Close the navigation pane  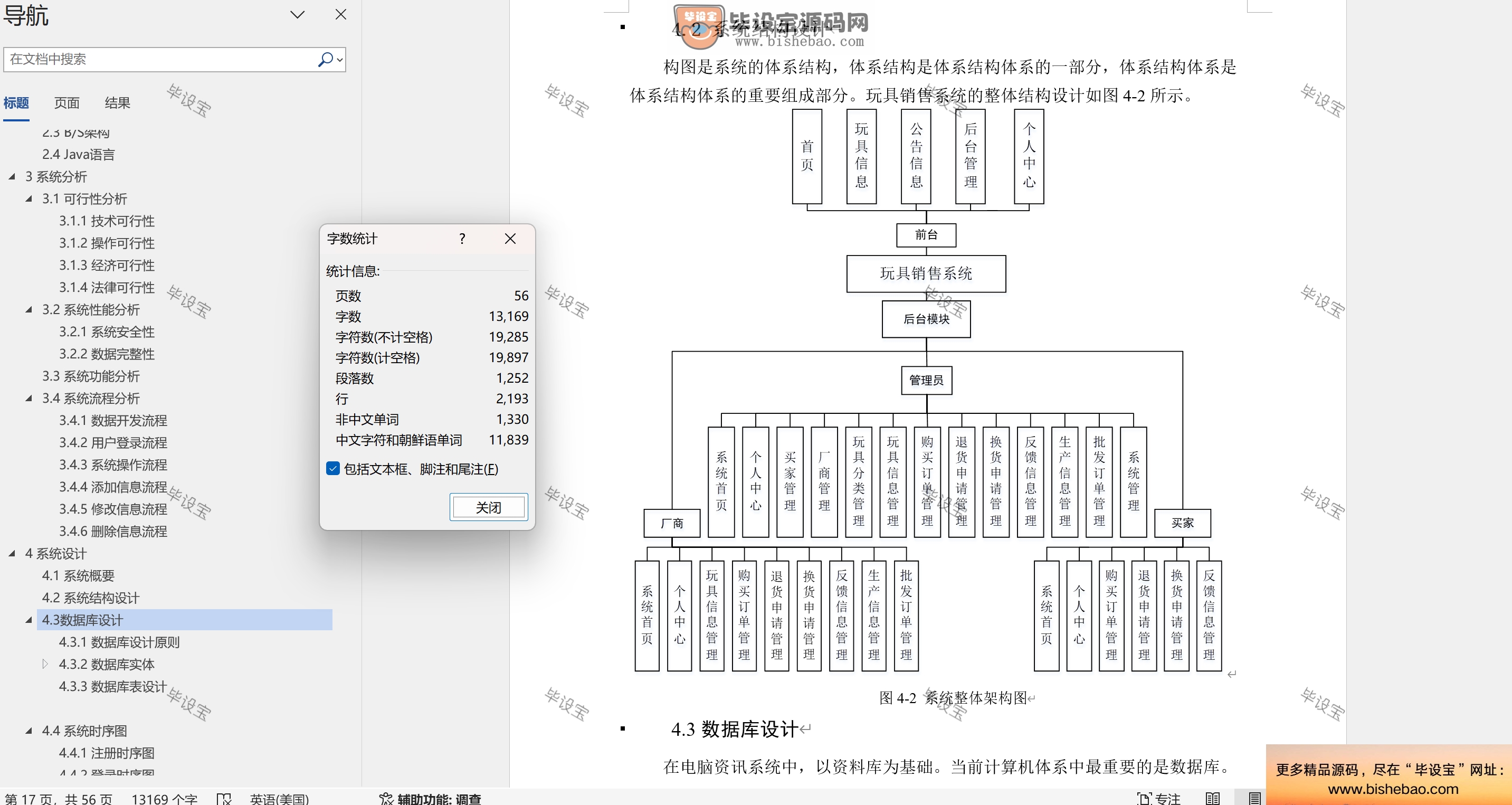pos(340,14)
